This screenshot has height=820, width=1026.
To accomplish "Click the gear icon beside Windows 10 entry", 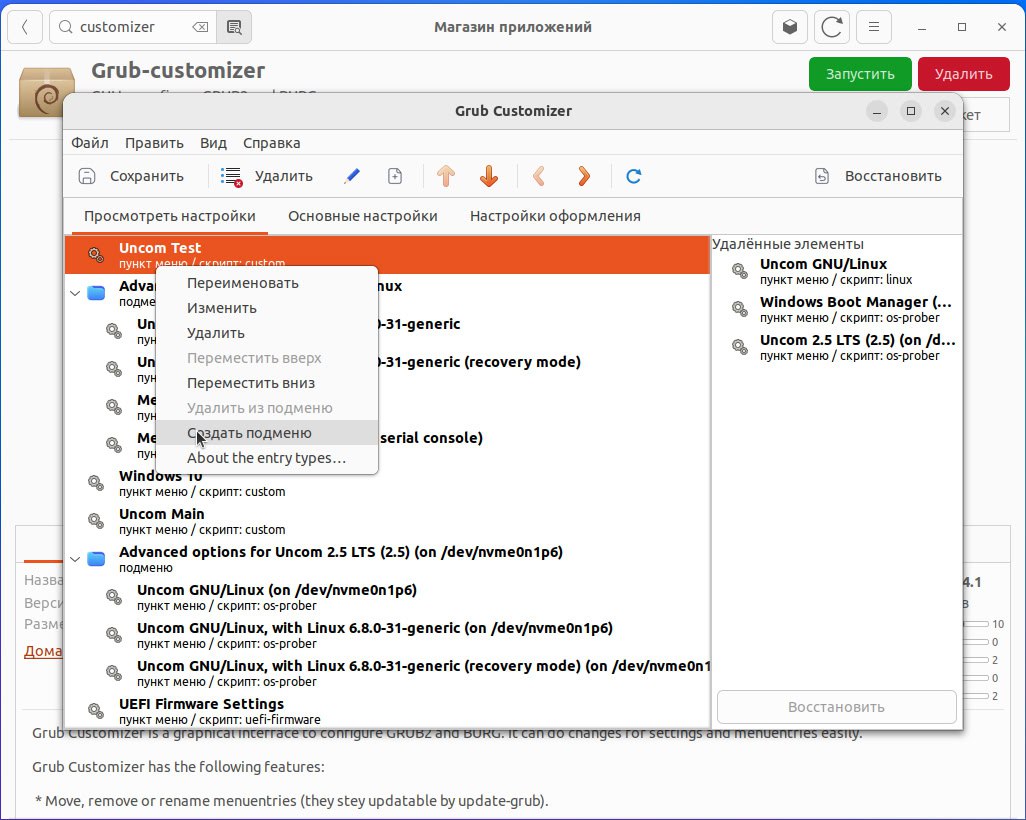I will (96, 483).
